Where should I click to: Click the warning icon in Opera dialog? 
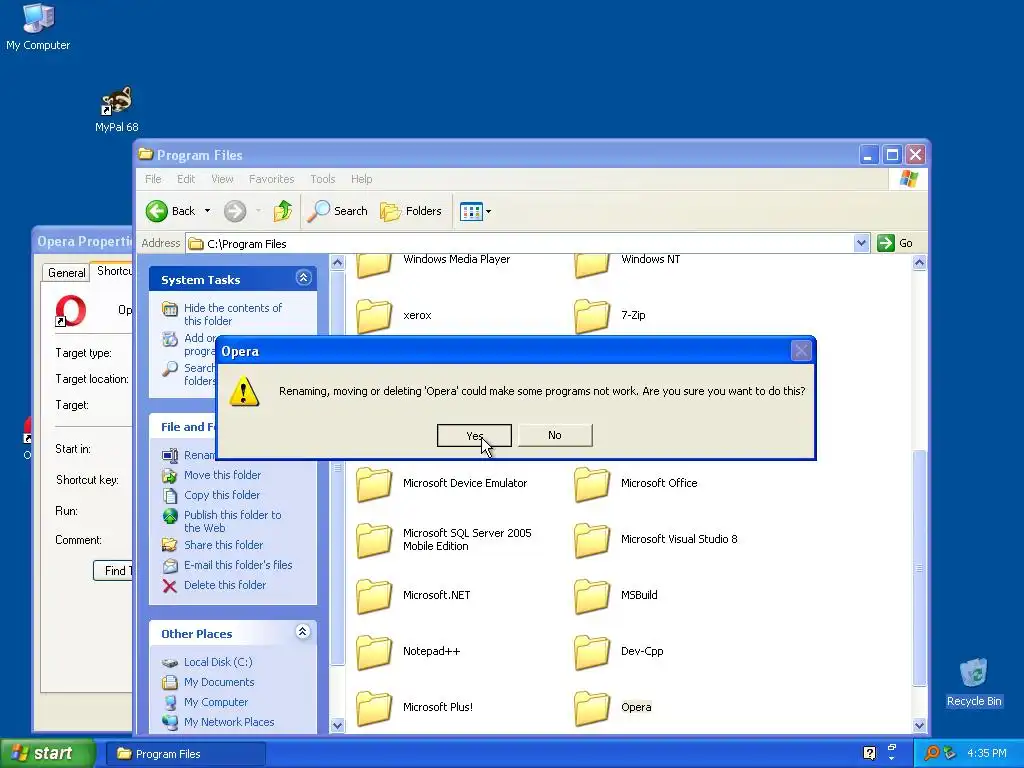click(x=244, y=391)
